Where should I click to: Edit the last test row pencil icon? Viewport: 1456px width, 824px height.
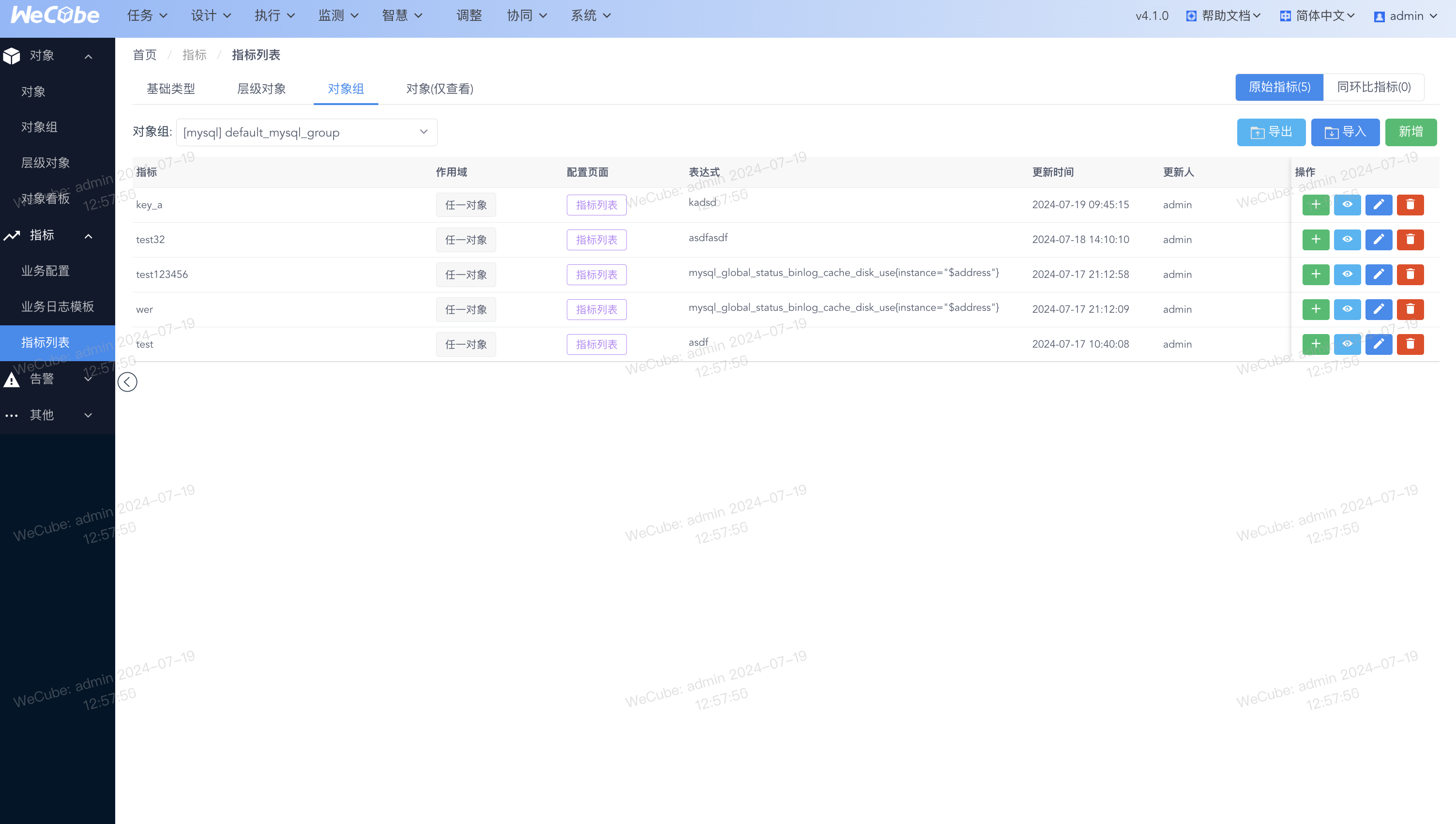pos(1379,344)
